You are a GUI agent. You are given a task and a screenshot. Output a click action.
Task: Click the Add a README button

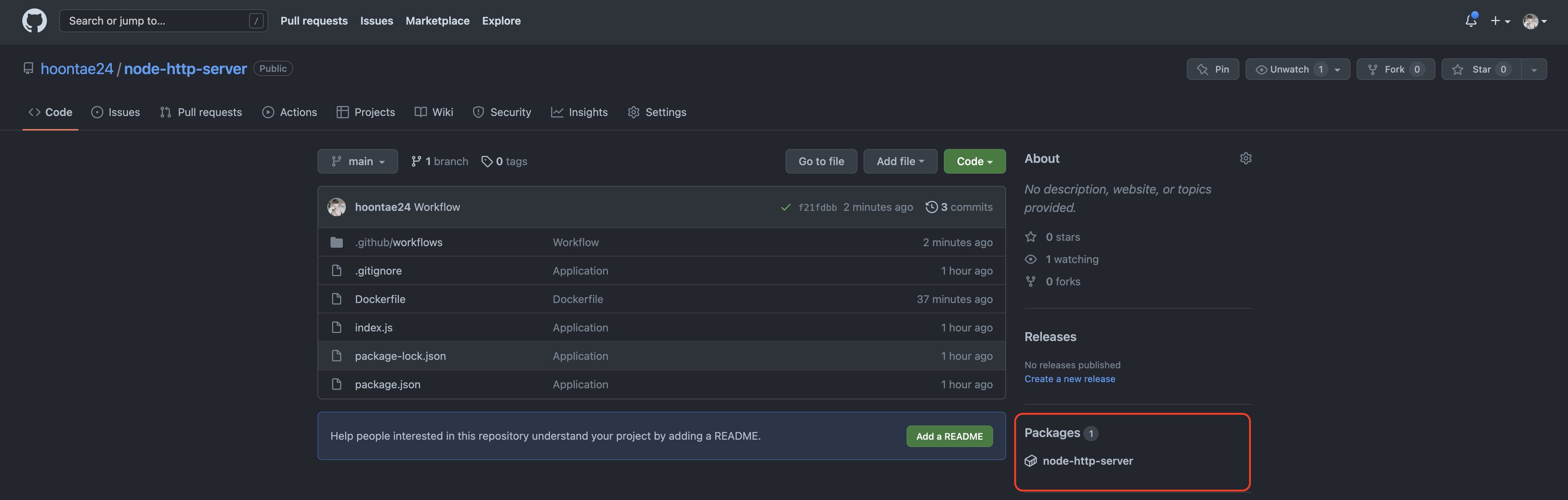tap(950, 436)
